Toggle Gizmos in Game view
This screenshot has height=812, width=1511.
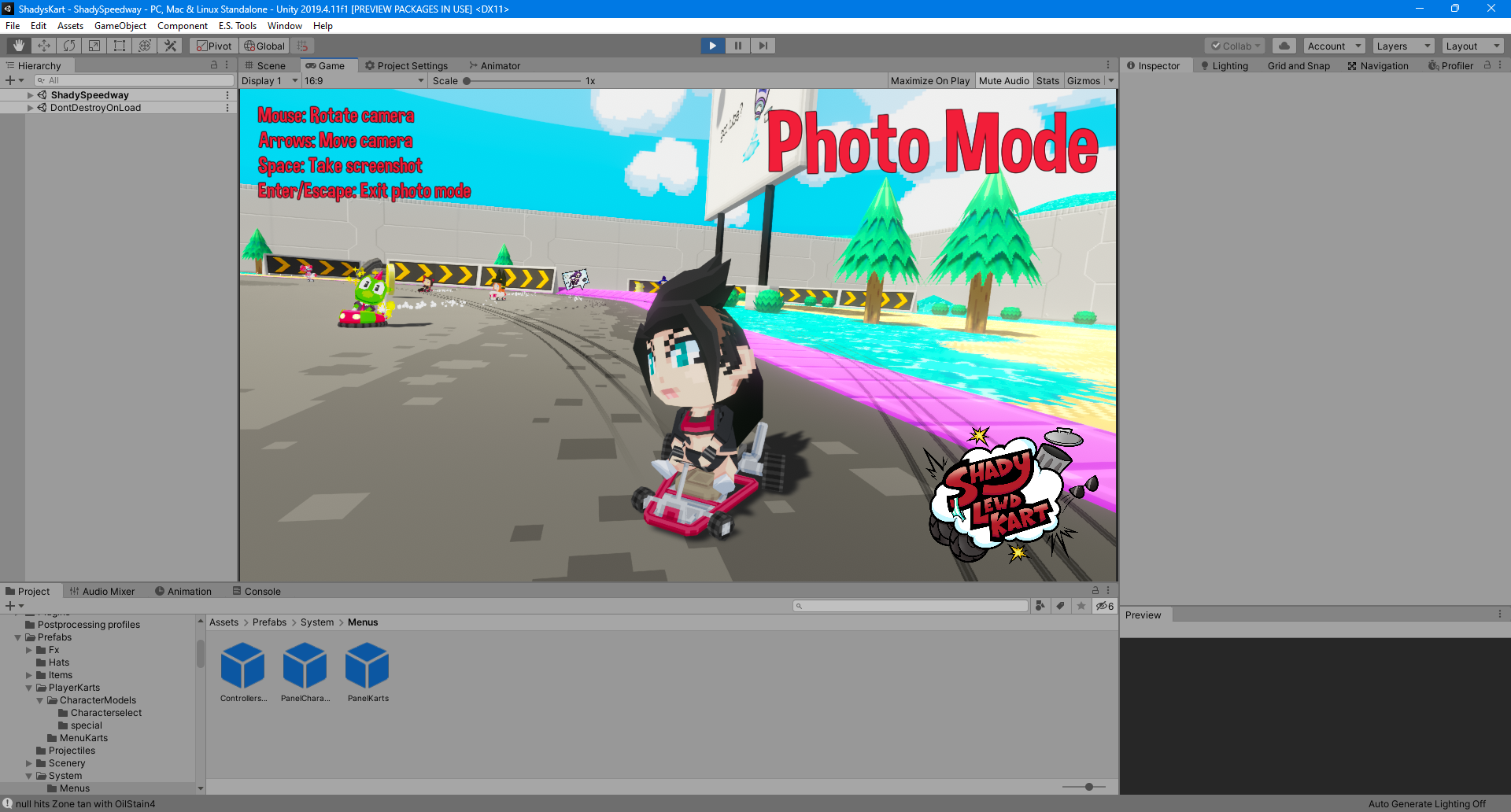pyautogui.click(x=1084, y=80)
